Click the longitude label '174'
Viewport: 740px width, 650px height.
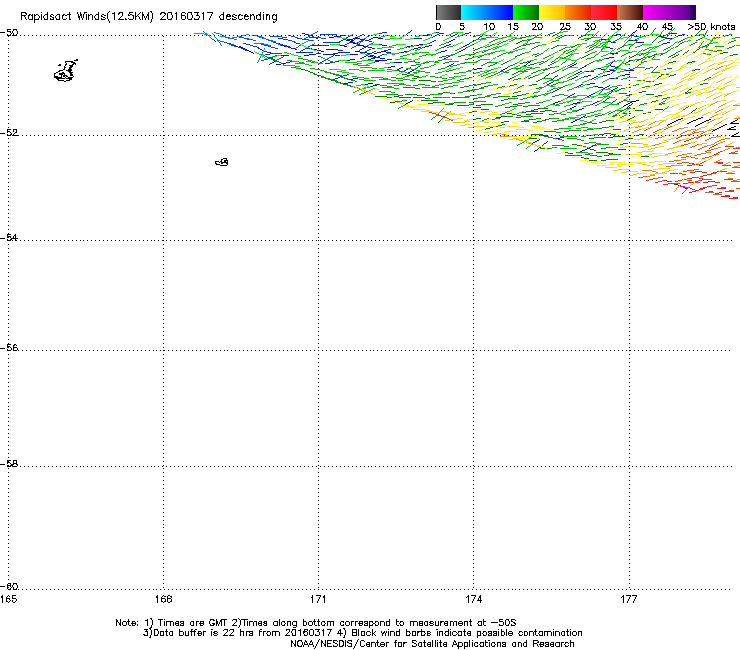[x=473, y=599]
